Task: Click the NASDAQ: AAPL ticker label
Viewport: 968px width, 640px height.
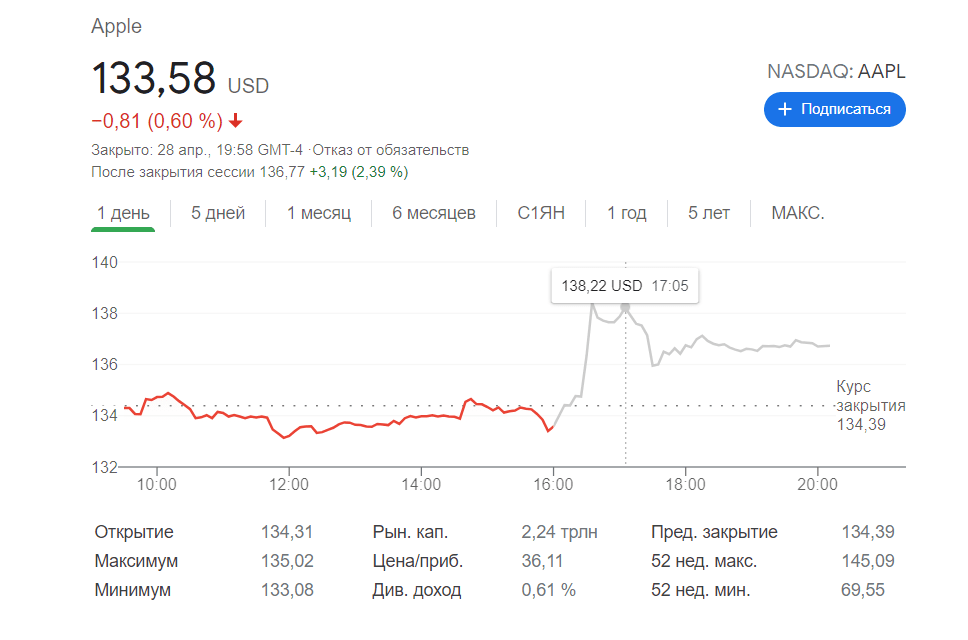Action: tap(836, 71)
